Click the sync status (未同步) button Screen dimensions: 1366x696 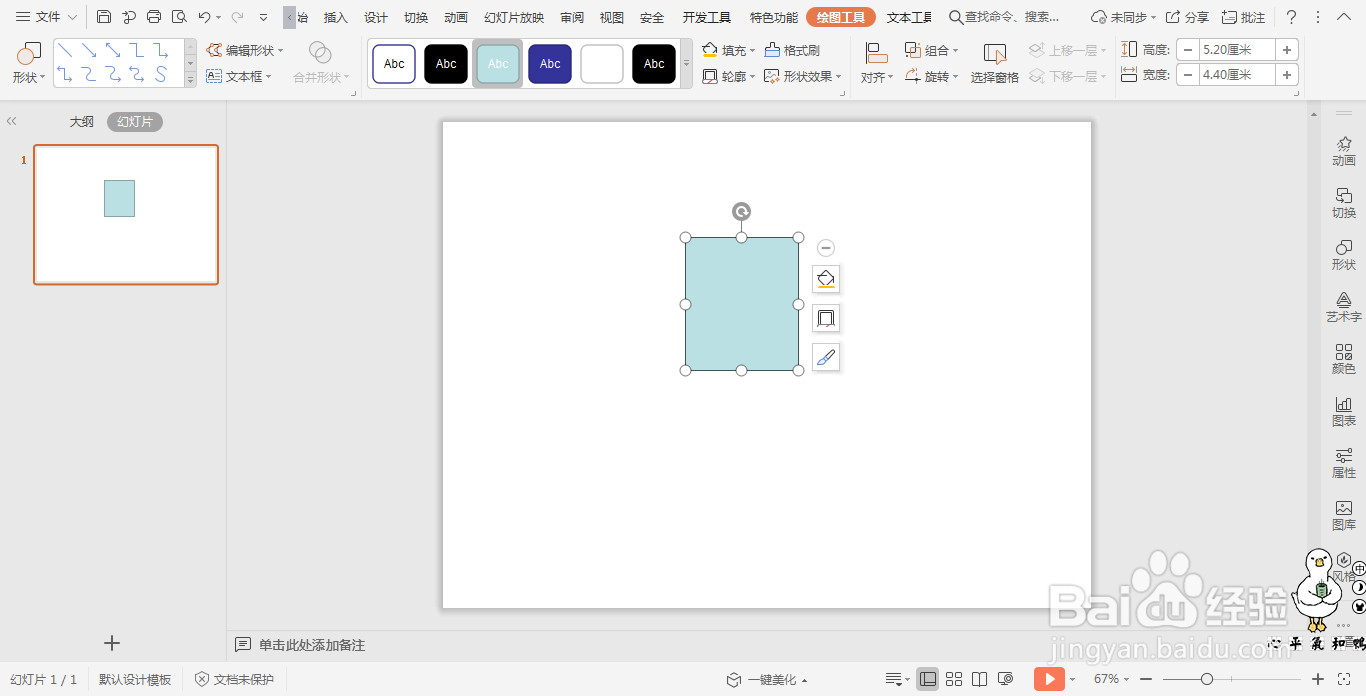(1123, 17)
